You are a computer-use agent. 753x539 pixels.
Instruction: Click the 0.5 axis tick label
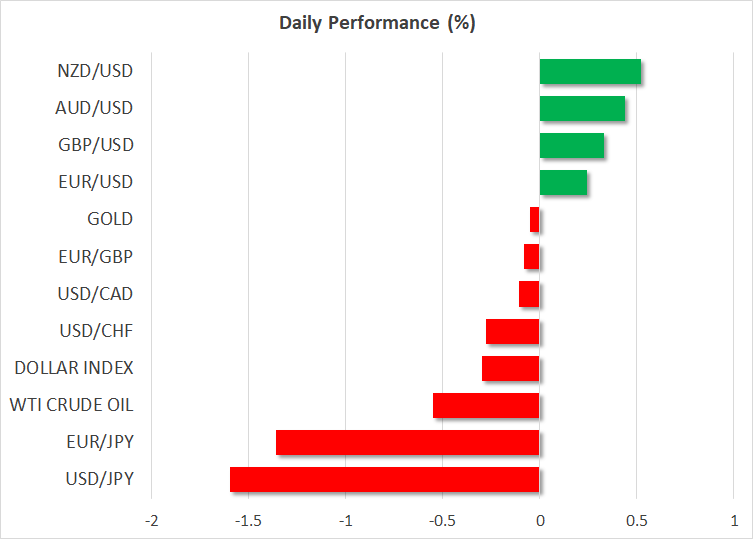636,520
